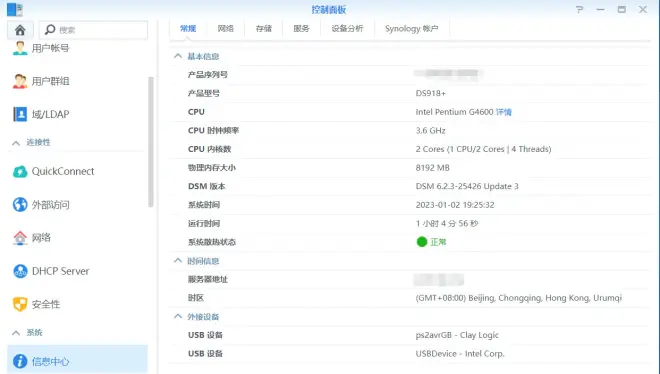
Task: Click the Control Panel window logo
Action: [x=15, y=9]
